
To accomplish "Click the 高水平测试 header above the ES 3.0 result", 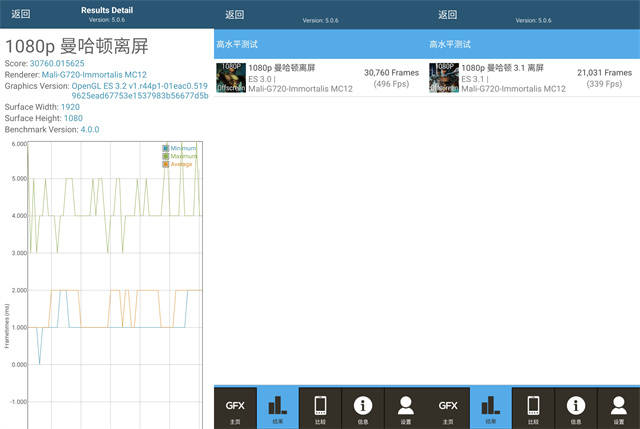I will pyautogui.click(x=237, y=44).
